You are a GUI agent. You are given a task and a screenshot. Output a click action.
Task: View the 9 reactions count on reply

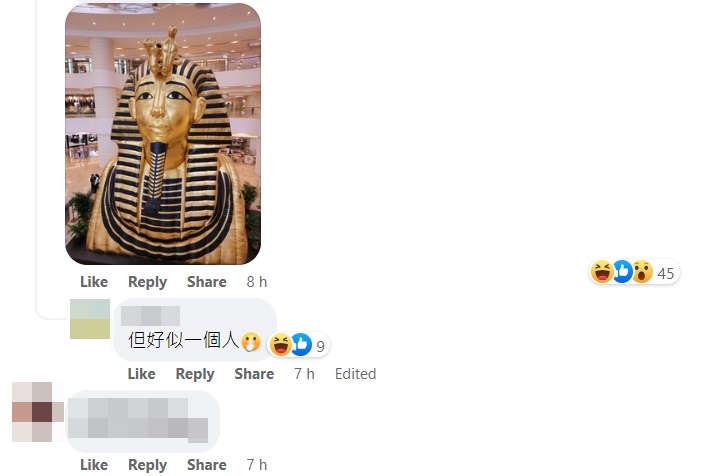point(320,346)
